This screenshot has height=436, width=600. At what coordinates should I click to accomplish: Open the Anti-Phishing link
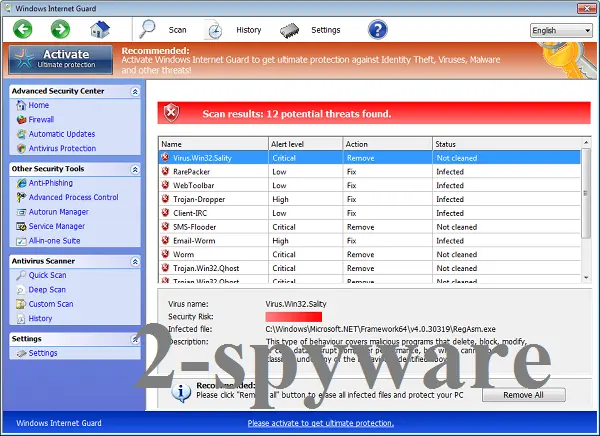coord(51,183)
